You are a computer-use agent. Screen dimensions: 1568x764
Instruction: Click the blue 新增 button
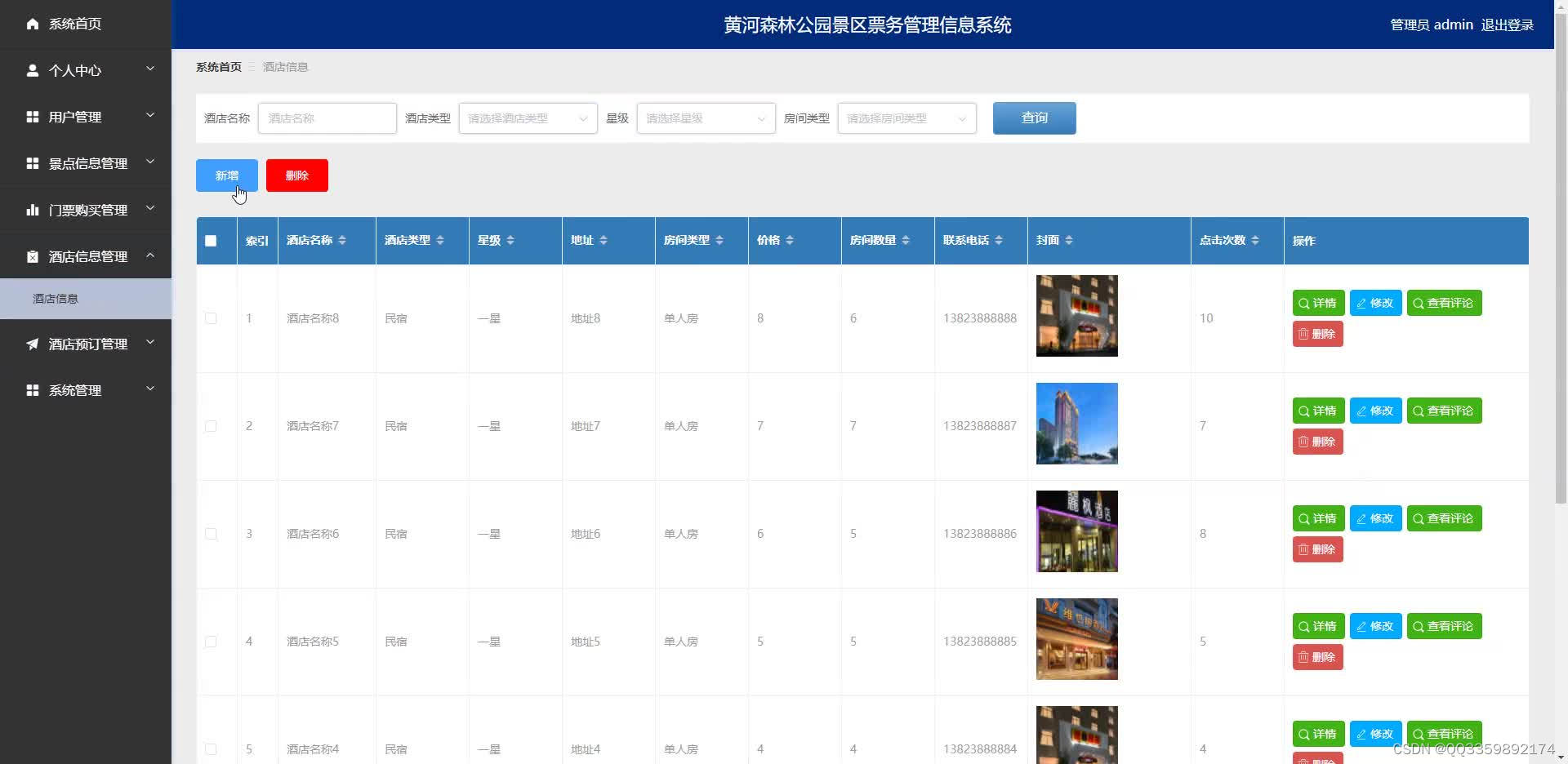(x=227, y=175)
